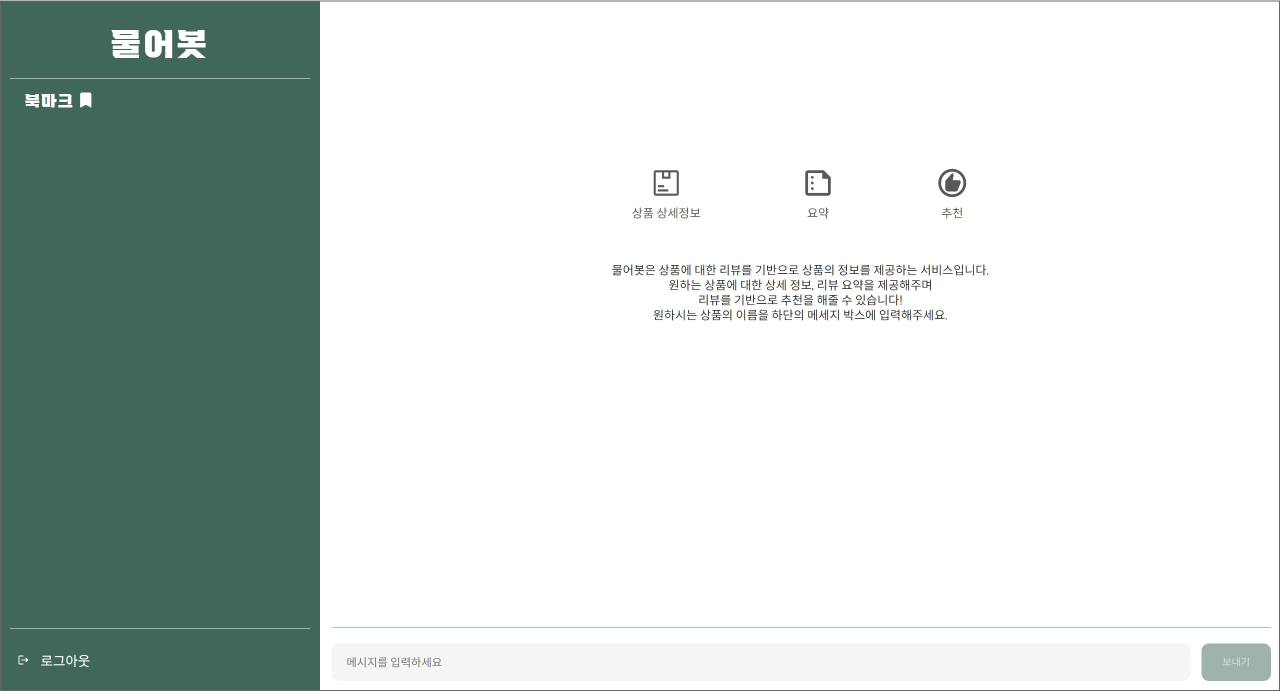Image resolution: width=1280 pixels, height=691 pixels.
Task: Click the bookmark icon next to 북마크
Action: point(85,100)
